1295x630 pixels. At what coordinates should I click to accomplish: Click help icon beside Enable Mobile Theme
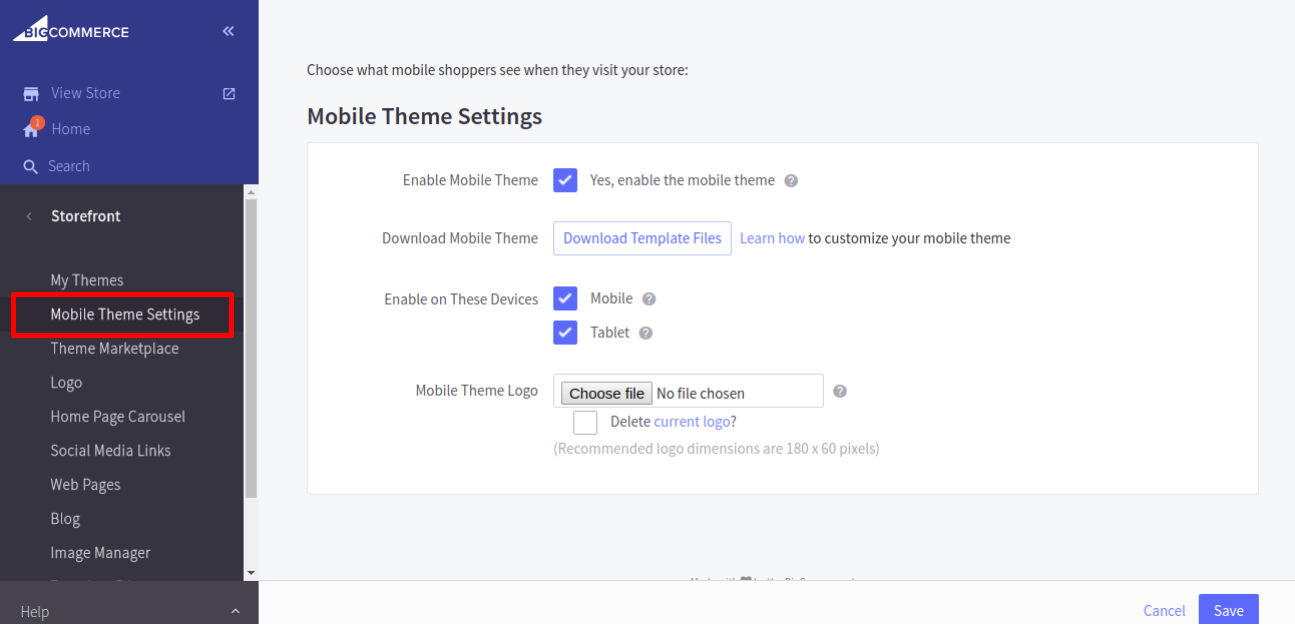pyautogui.click(x=791, y=181)
